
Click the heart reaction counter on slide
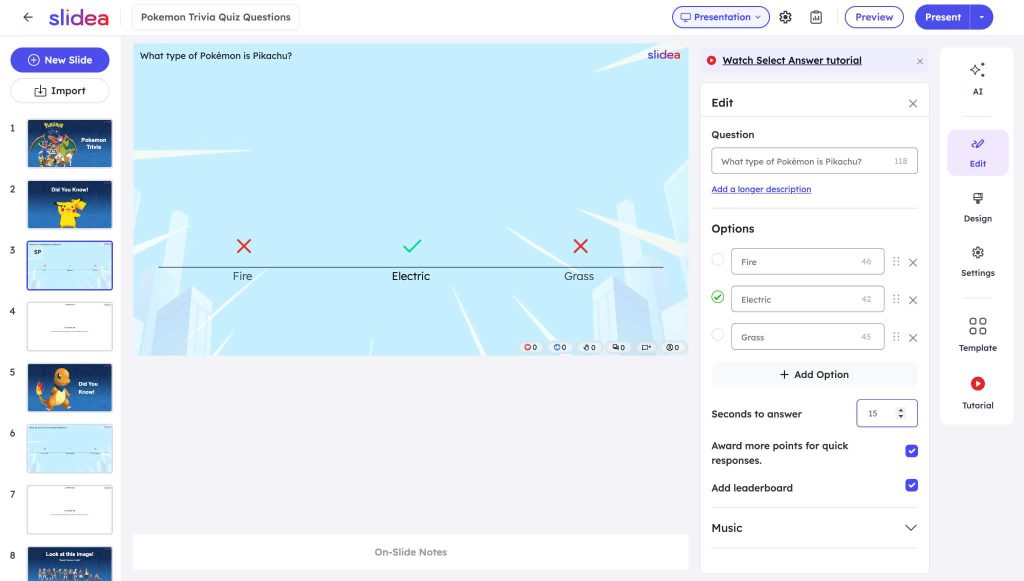(530, 347)
